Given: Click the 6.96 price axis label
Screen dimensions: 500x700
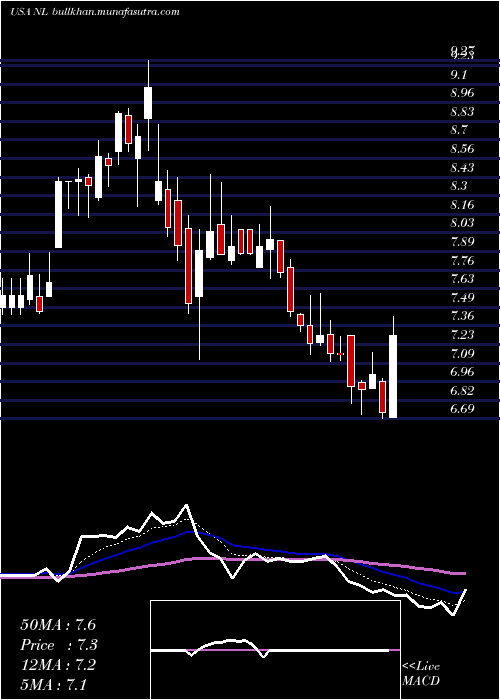Looking at the screenshot, I should pyautogui.click(x=462, y=371).
